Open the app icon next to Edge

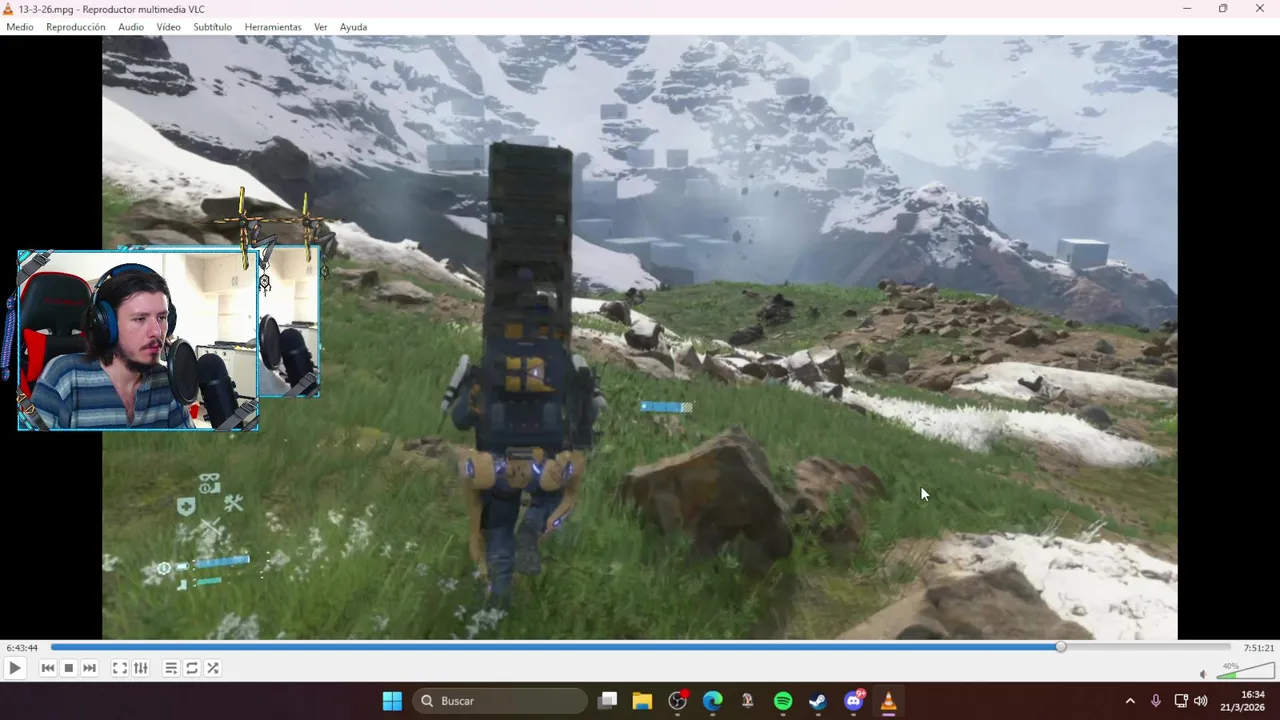(x=747, y=701)
